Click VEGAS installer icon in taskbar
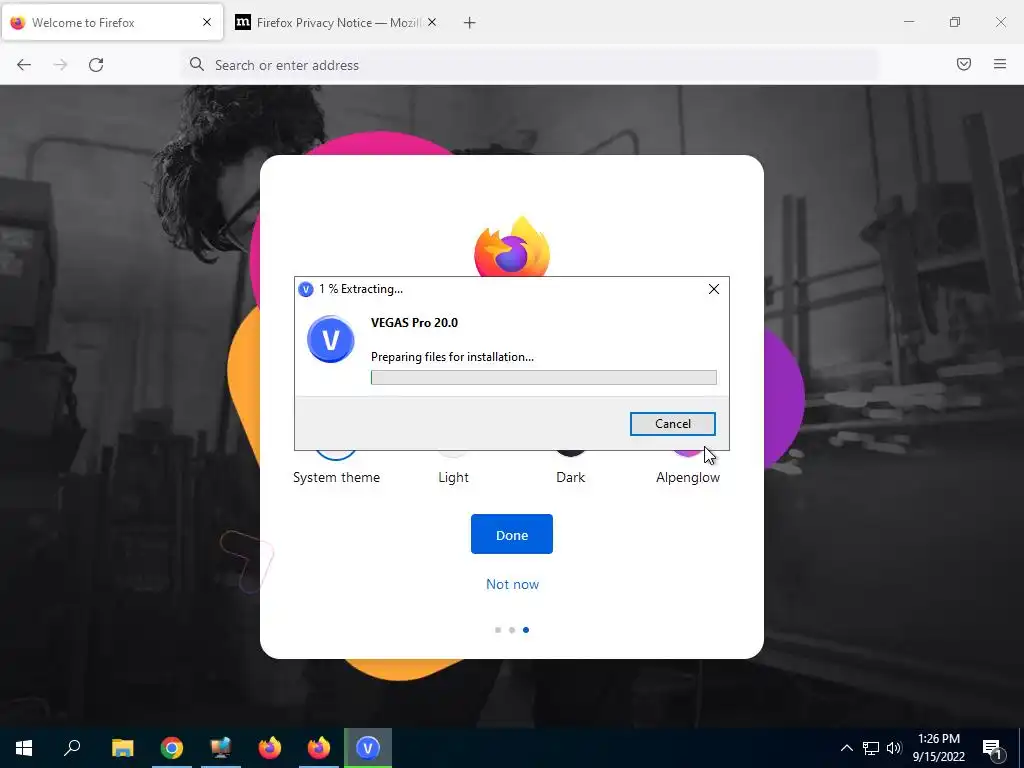The width and height of the screenshot is (1024, 768). (x=368, y=748)
